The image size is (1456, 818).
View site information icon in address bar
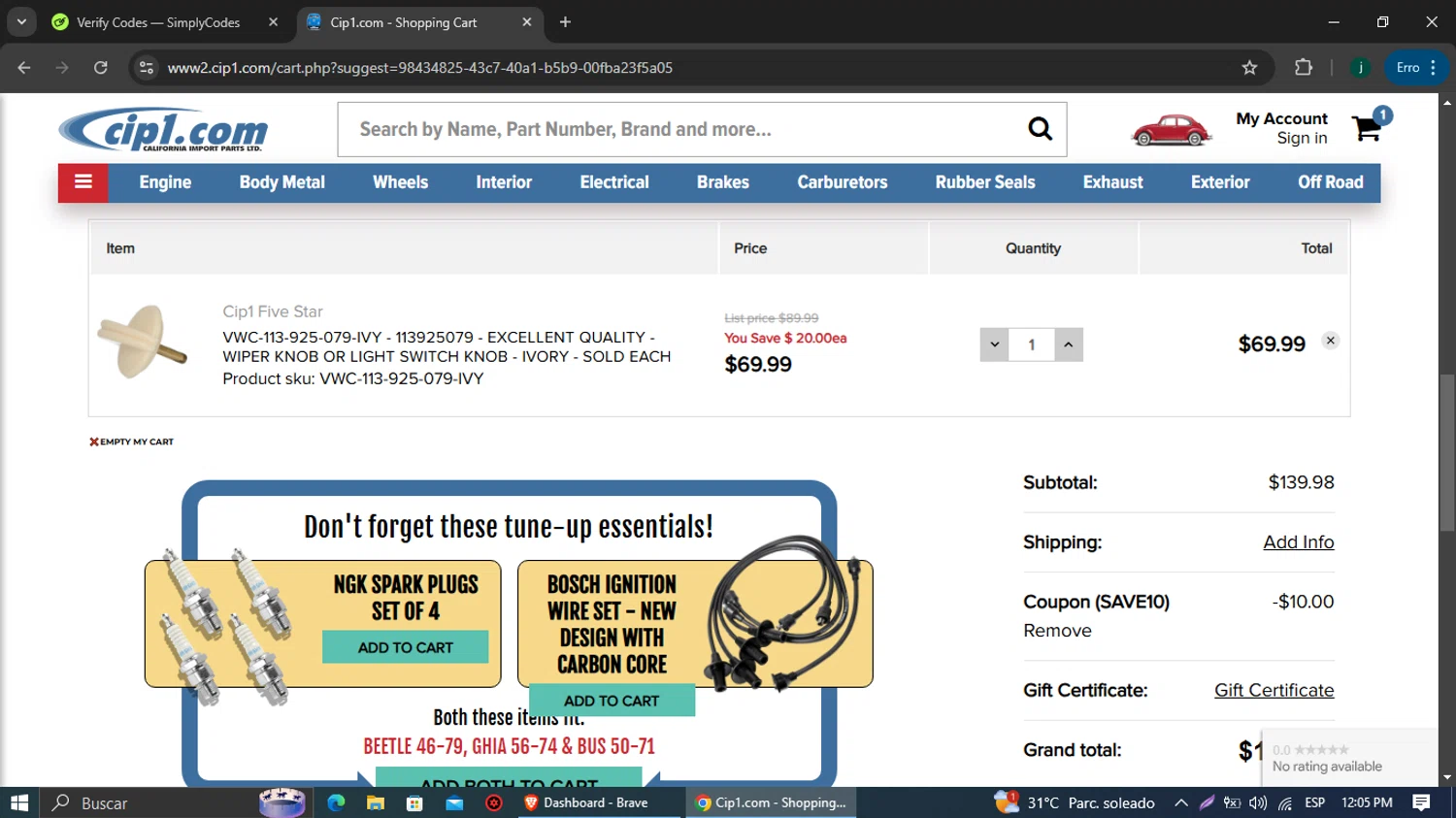pos(147,68)
